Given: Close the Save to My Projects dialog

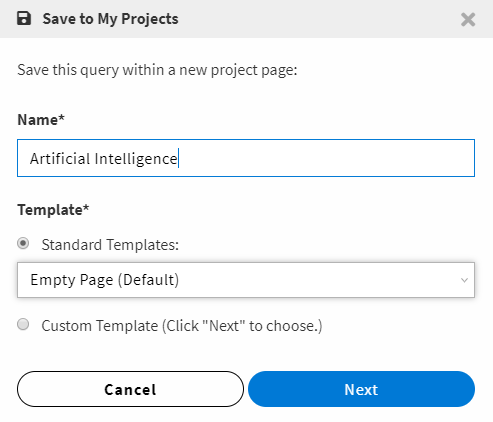Looking at the screenshot, I should pyautogui.click(x=468, y=19).
